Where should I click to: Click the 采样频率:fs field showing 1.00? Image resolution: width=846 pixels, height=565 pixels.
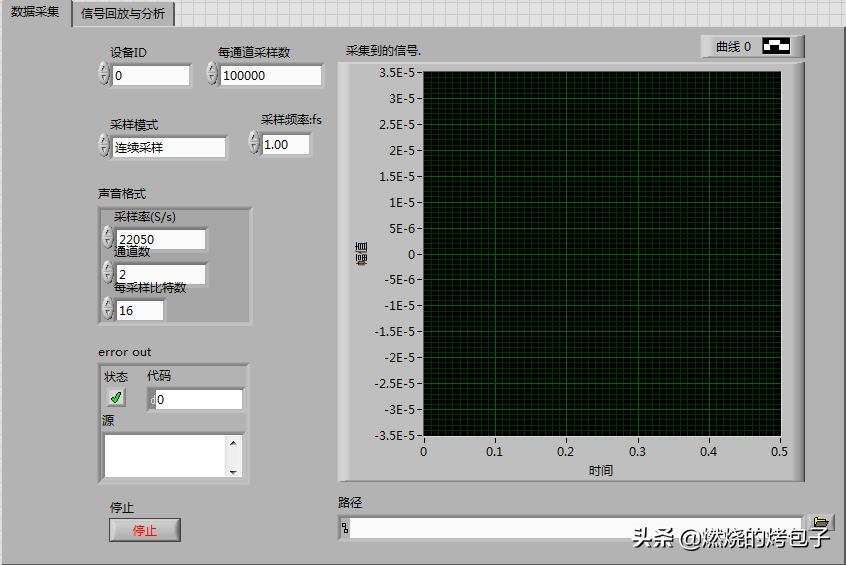click(x=285, y=145)
